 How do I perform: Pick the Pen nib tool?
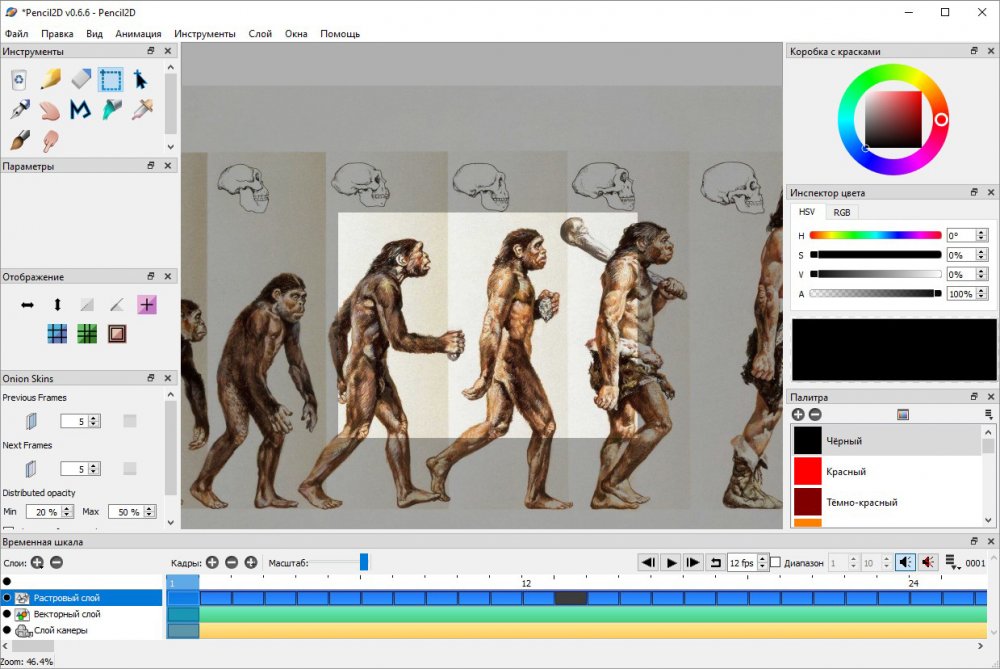coord(19,110)
